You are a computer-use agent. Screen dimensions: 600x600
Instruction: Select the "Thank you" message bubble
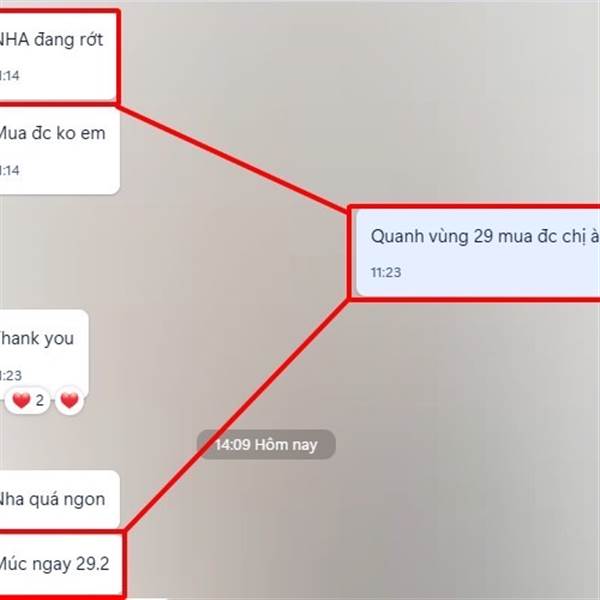point(44,354)
